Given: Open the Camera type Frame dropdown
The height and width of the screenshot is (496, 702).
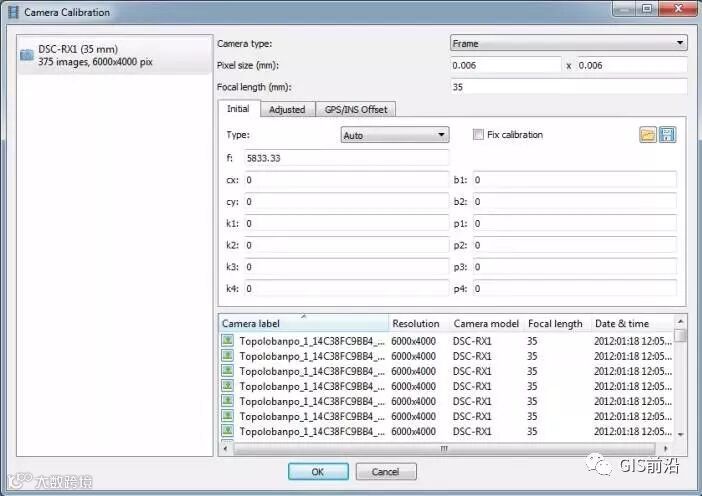Looking at the screenshot, I should (569, 43).
